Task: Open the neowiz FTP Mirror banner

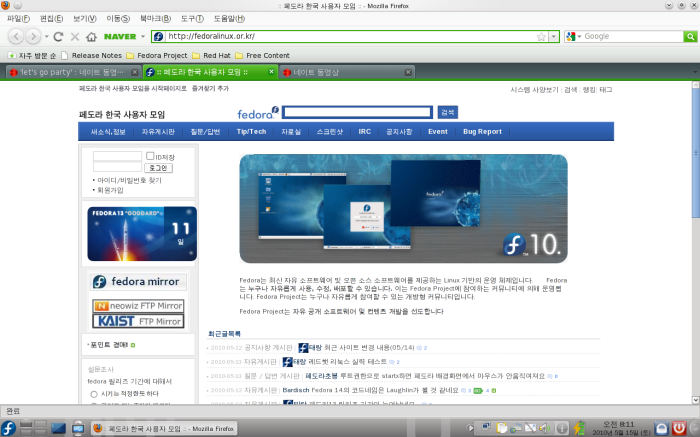Action: tap(138, 306)
